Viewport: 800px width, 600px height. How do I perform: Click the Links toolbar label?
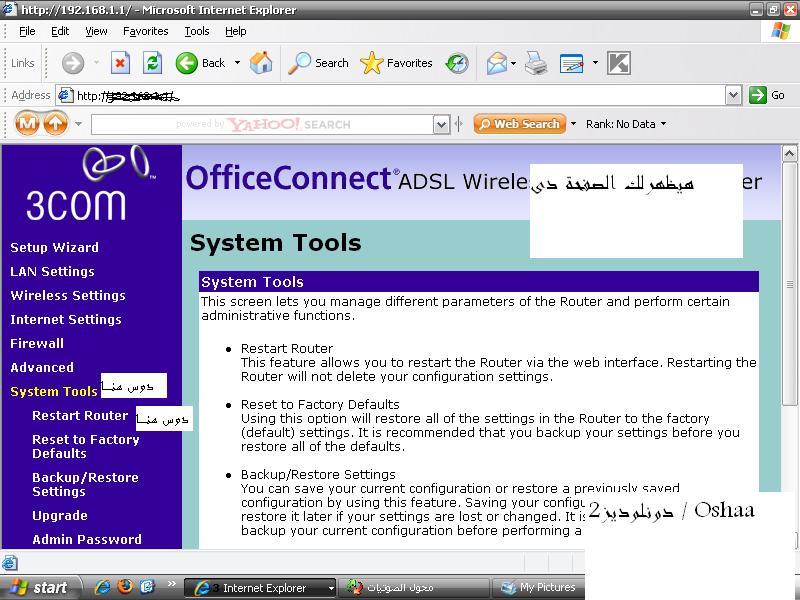click(x=22, y=63)
